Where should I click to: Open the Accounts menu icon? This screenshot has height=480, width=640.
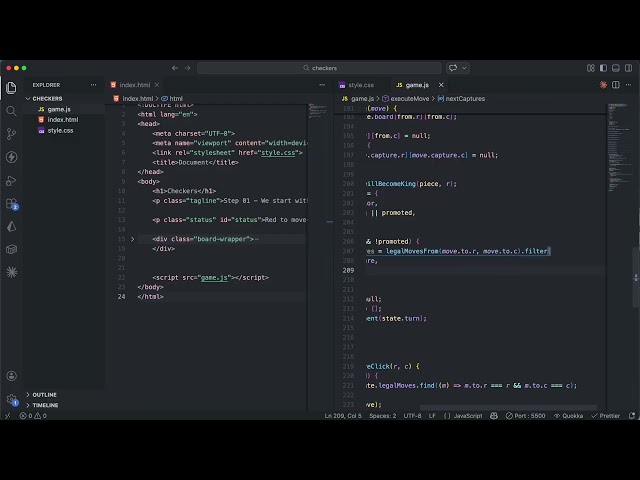tap(11, 376)
